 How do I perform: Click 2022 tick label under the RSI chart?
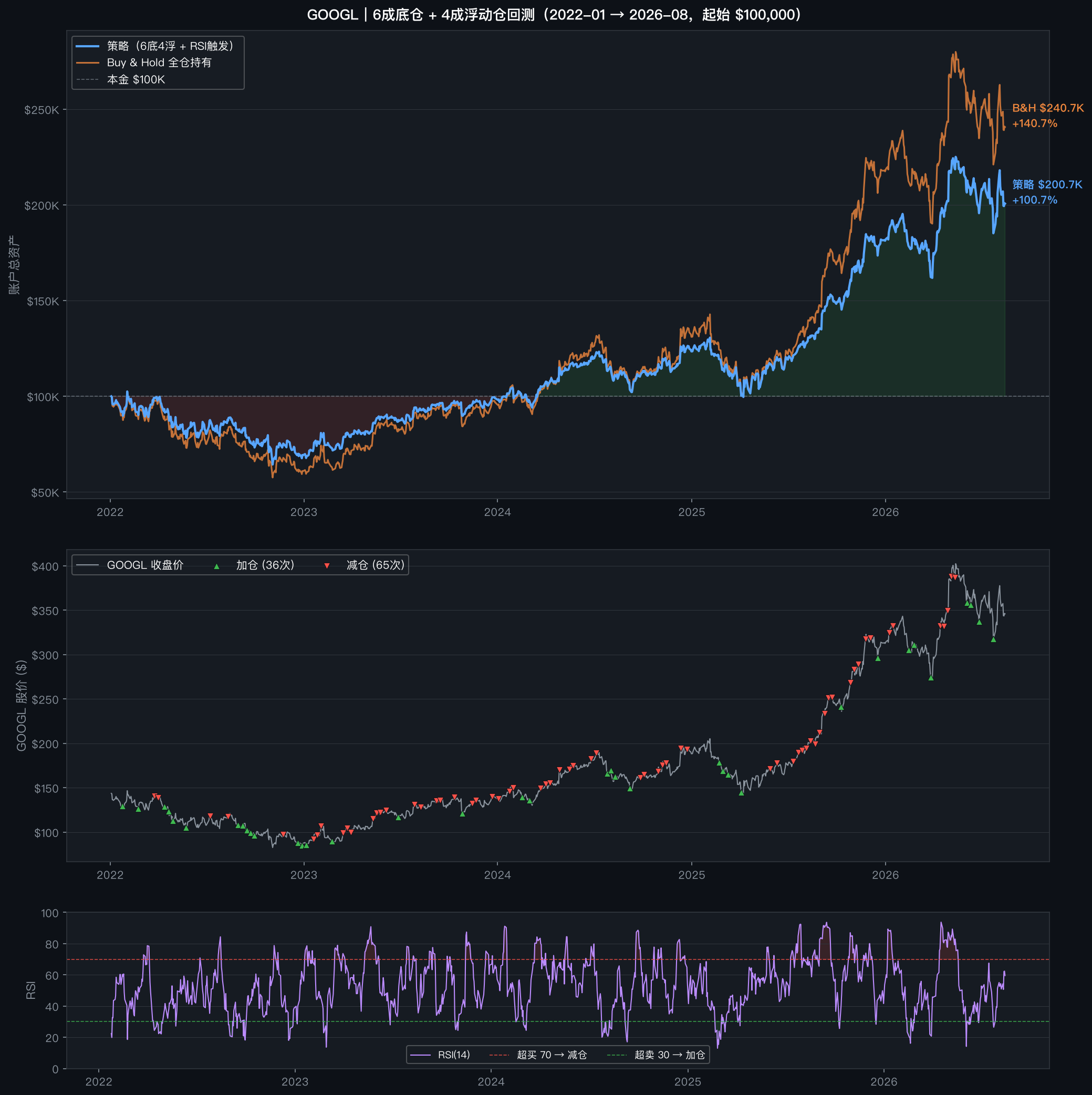point(99,1082)
